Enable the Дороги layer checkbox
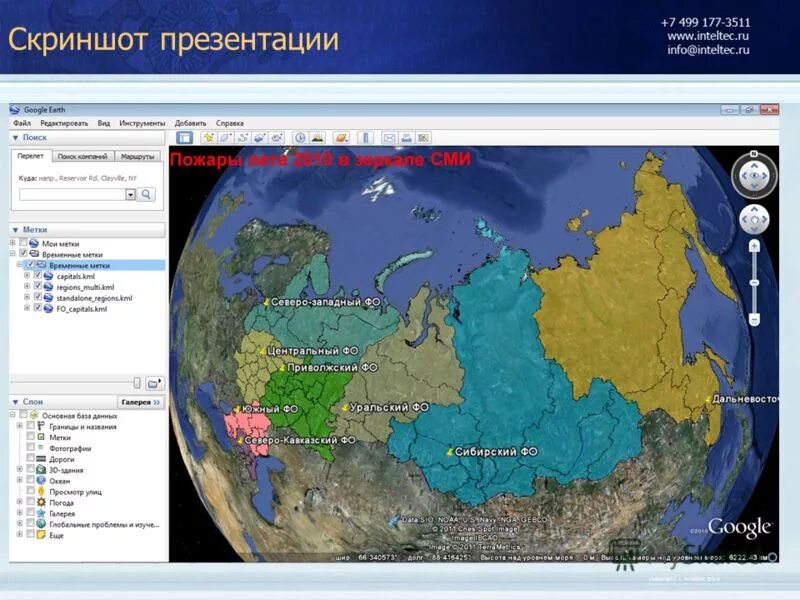This screenshot has width=800, height=600. coord(31,458)
